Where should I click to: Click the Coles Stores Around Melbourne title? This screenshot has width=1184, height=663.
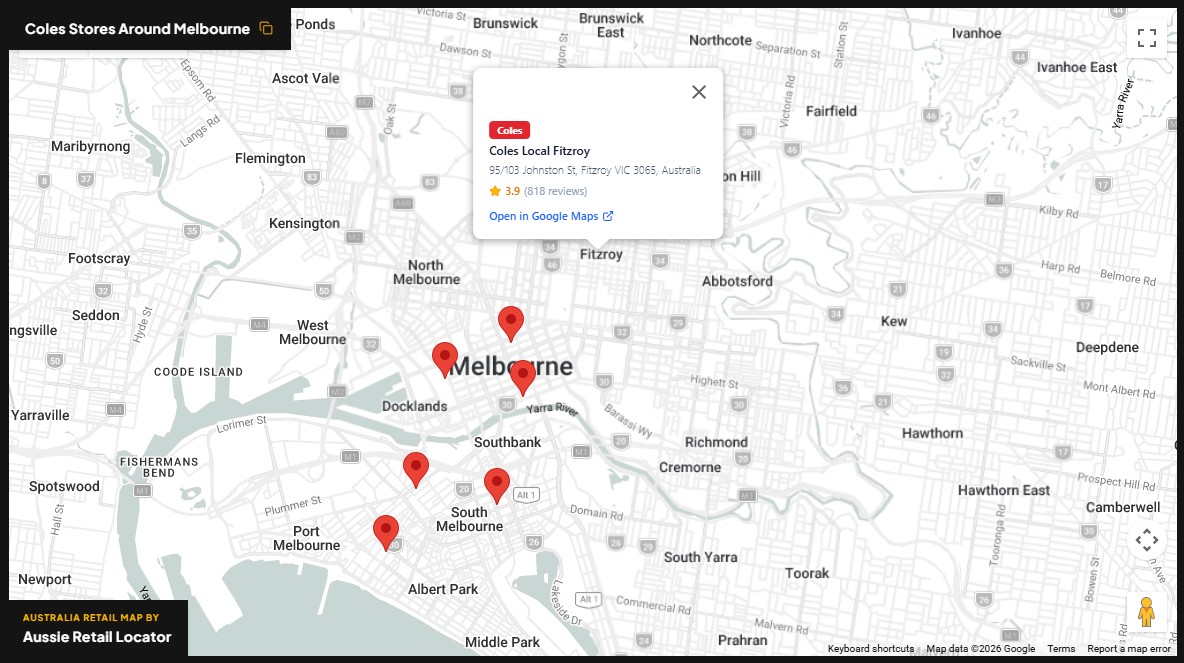(x=137, y=29)
